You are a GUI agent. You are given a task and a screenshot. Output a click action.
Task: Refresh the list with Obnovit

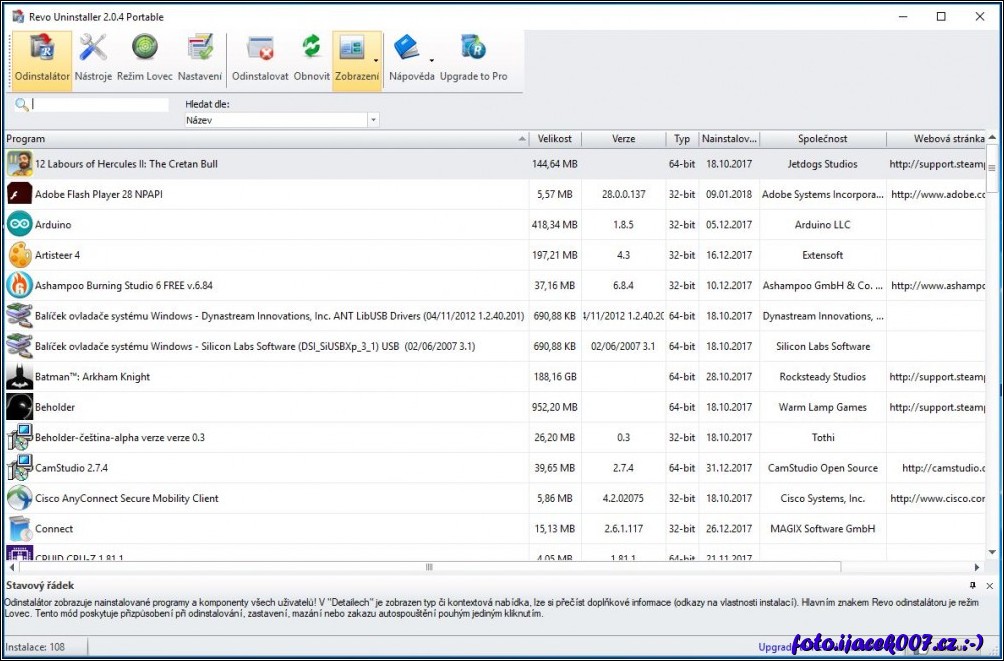(x=312, y=59)
